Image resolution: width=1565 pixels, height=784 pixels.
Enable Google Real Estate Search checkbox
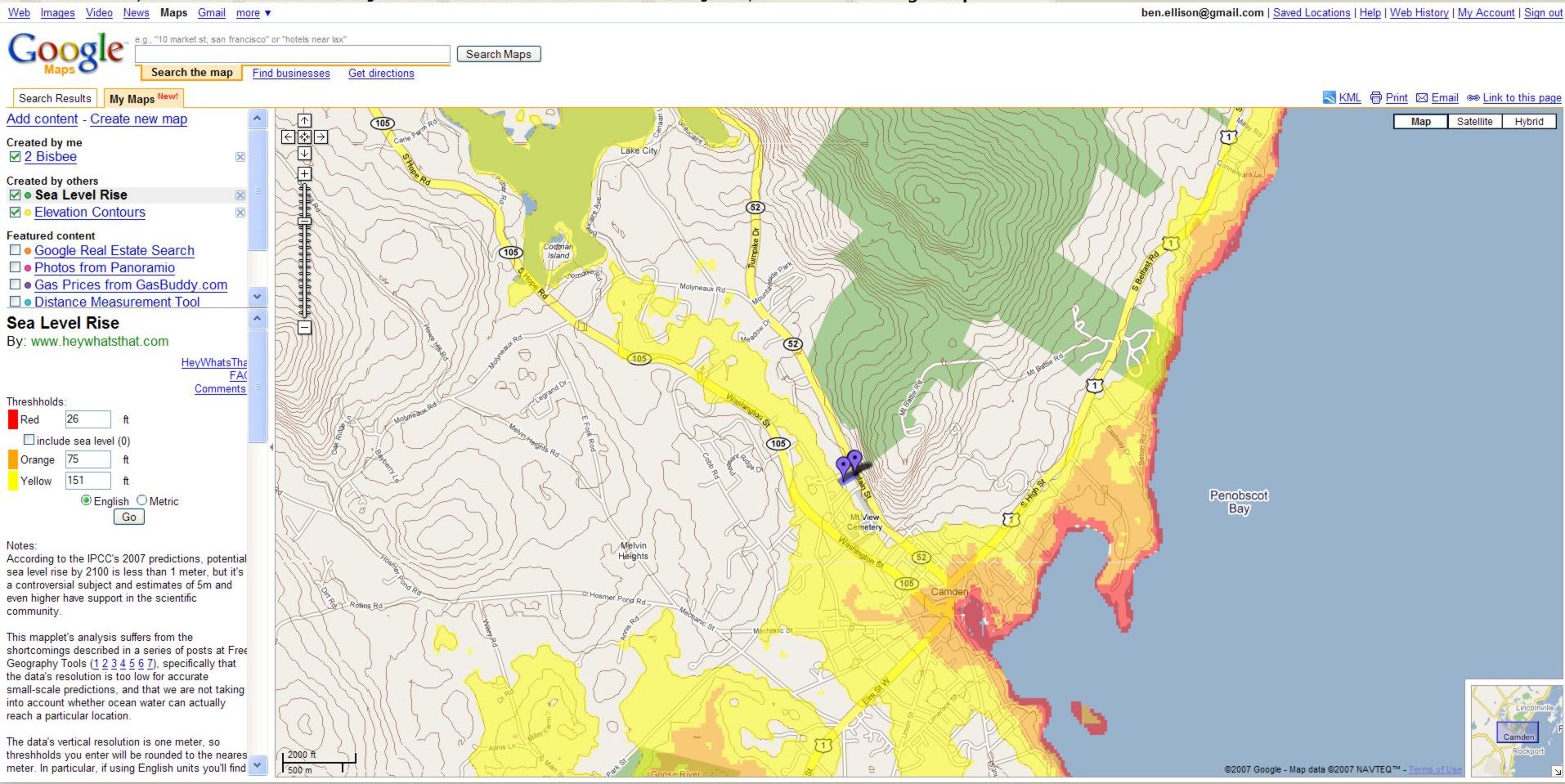pos(15,250)
